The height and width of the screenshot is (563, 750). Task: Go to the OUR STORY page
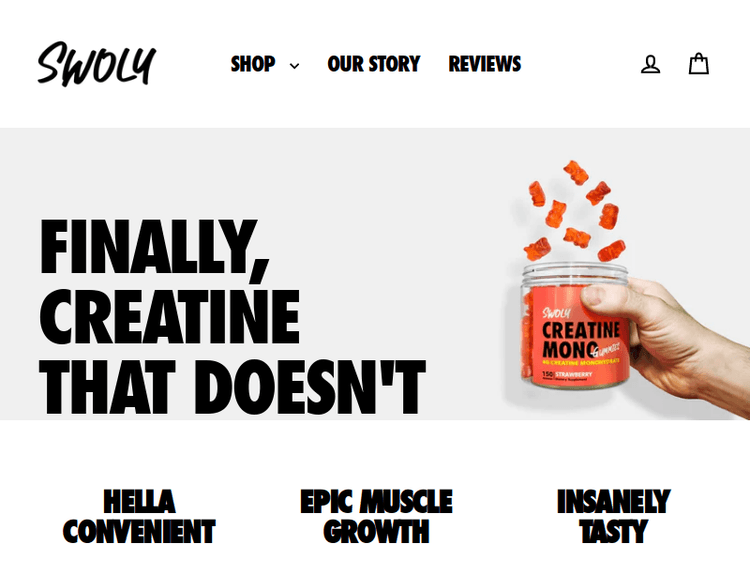(x=374, y=64)
